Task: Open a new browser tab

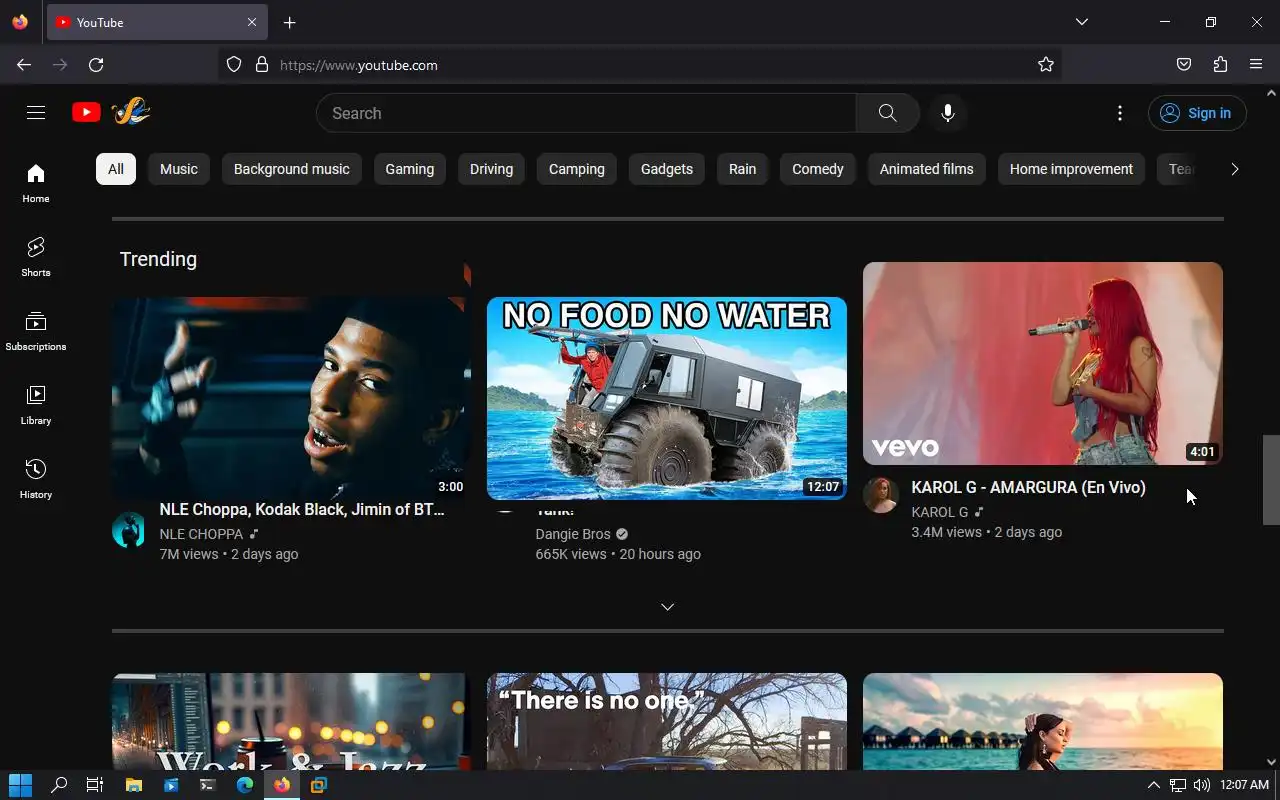Action: [x=289, y=22]
